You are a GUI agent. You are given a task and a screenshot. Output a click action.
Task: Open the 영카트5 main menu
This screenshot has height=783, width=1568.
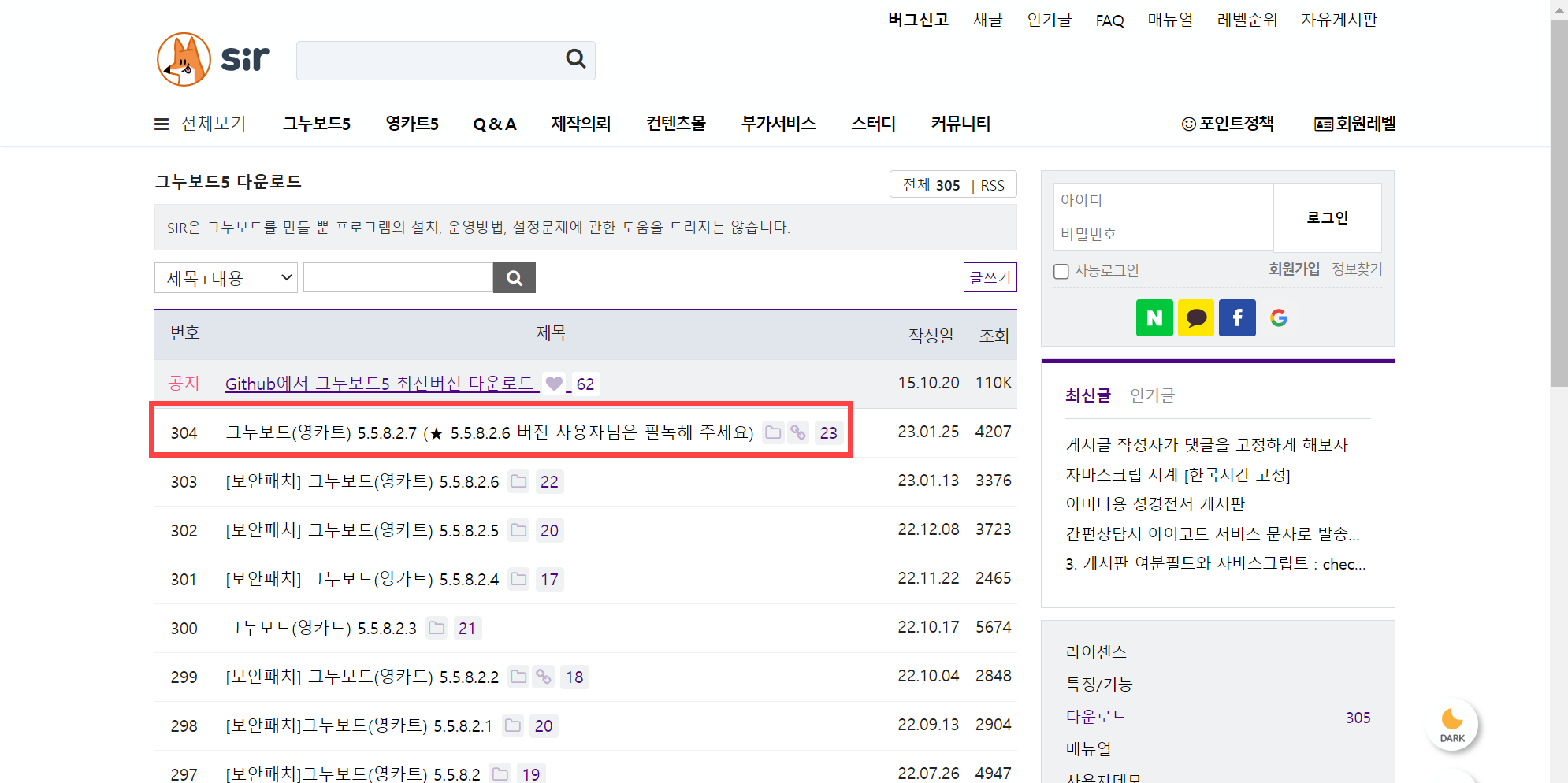412,124
